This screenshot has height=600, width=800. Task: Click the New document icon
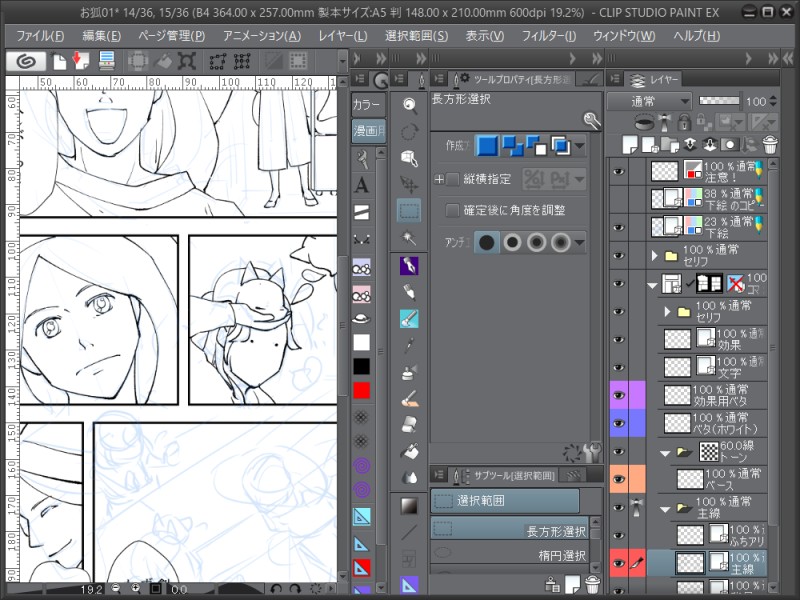(60, 61)
